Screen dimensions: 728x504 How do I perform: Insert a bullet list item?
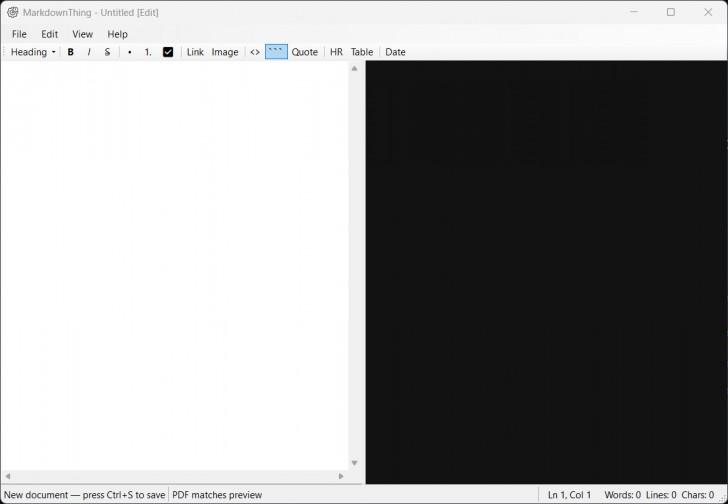point(130,52)
